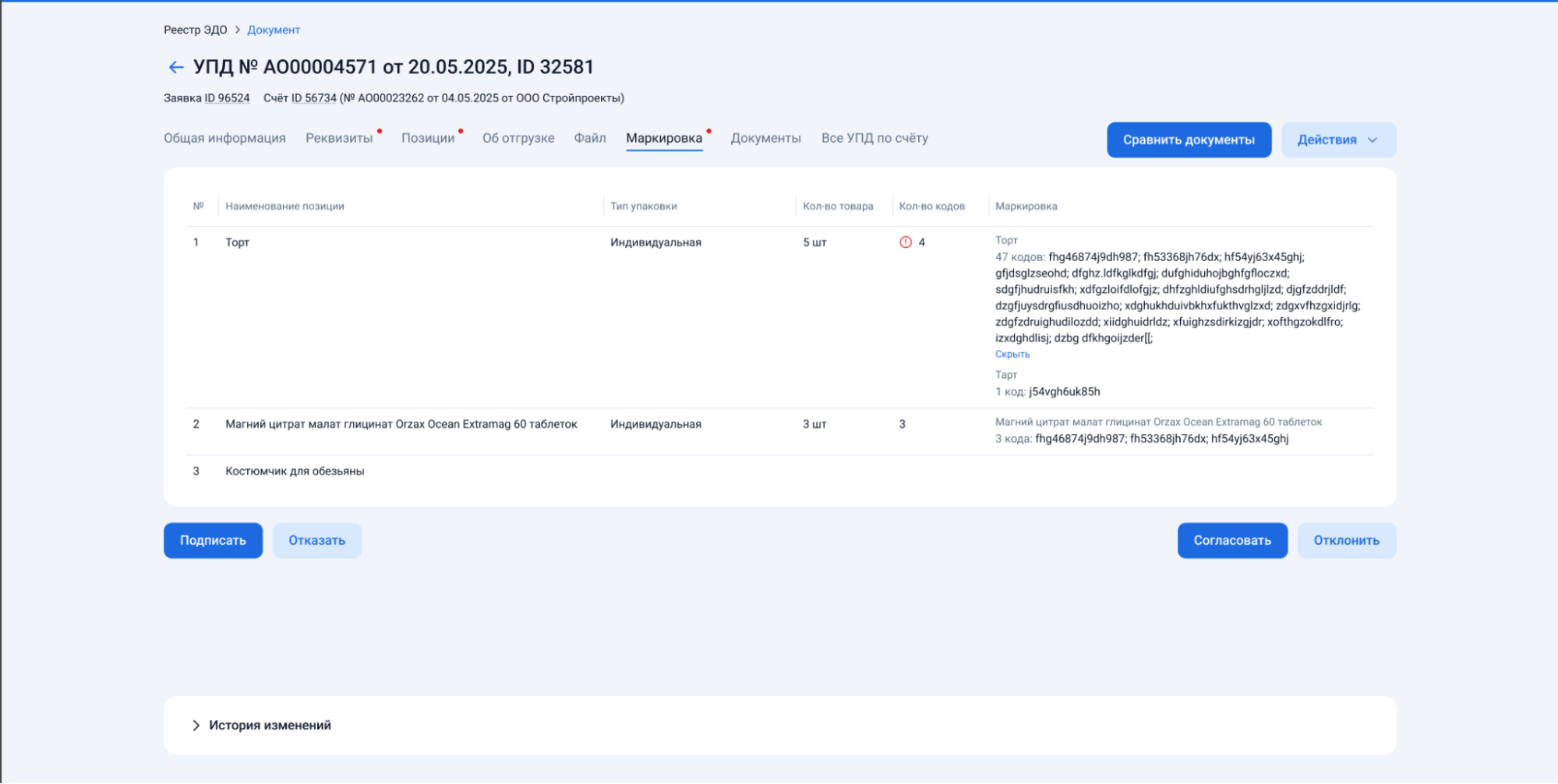Click the Подписать button
Screen dimensions: 1558x784
(213, 540)
